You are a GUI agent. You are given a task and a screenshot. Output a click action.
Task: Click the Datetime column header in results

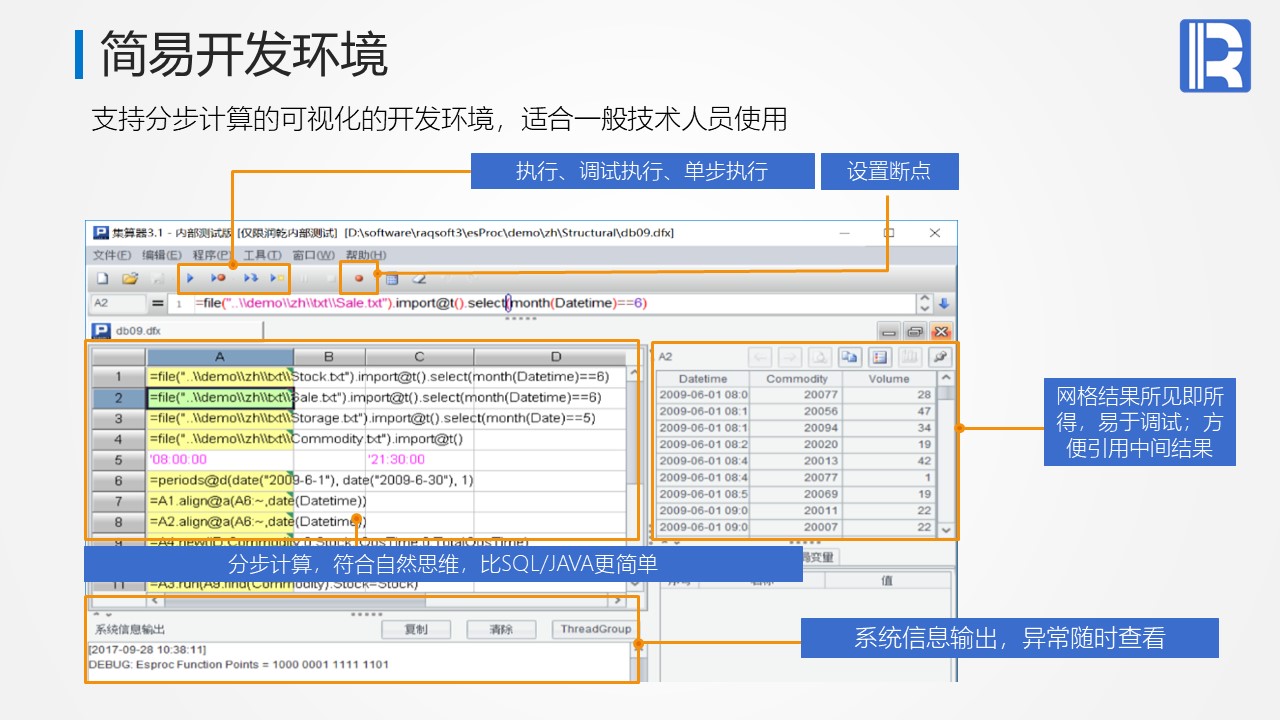tap(703, 379)
